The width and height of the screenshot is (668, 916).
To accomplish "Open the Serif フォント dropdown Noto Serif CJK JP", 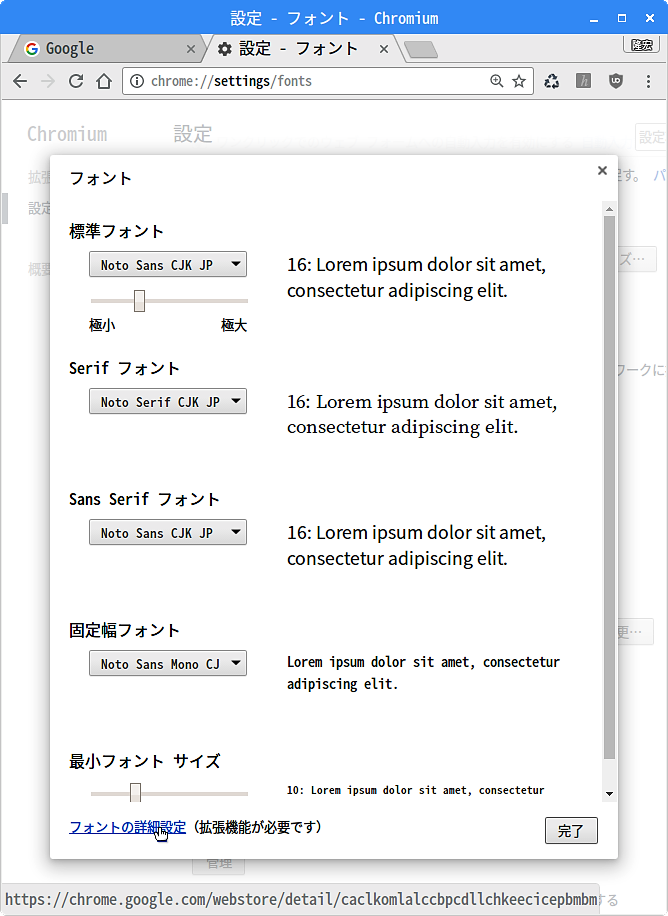I will (168, 401).
